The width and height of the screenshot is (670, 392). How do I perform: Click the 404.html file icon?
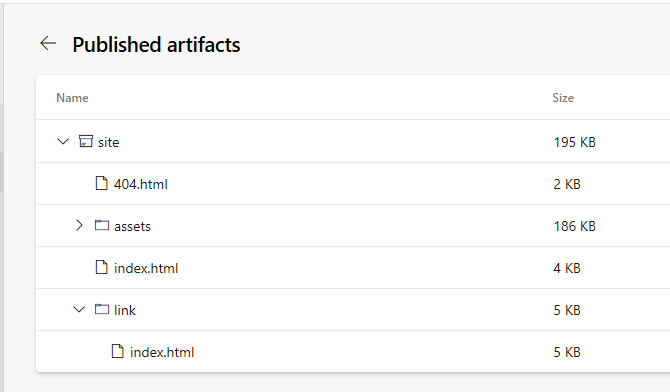click(x=101, y=183)
